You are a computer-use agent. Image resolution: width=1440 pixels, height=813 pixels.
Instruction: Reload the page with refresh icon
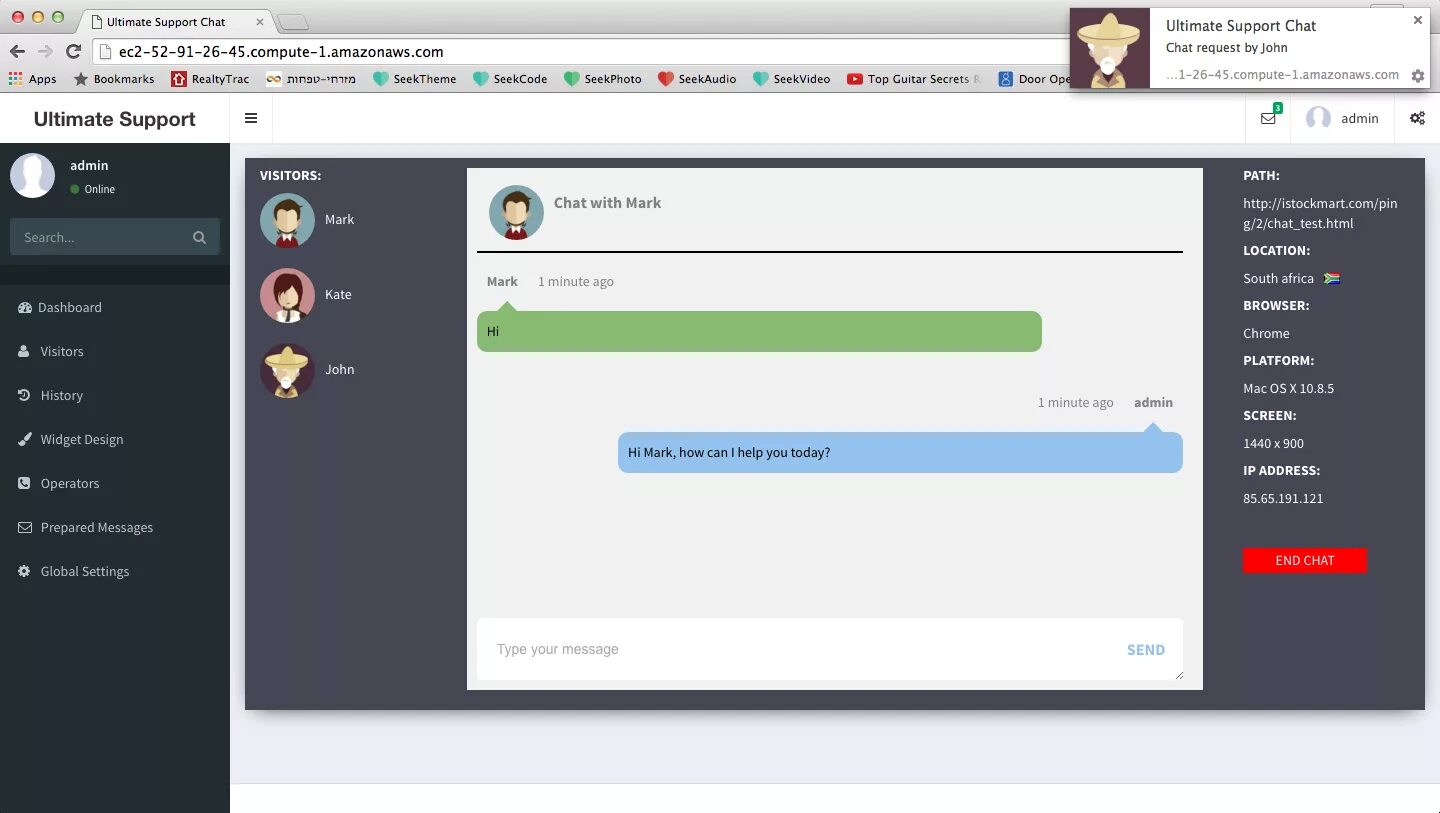(x=73, y=51)
